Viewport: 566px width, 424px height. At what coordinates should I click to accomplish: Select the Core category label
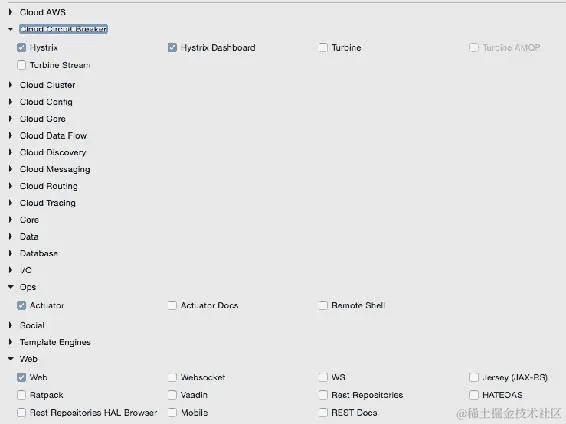click(x=29, y=220)
